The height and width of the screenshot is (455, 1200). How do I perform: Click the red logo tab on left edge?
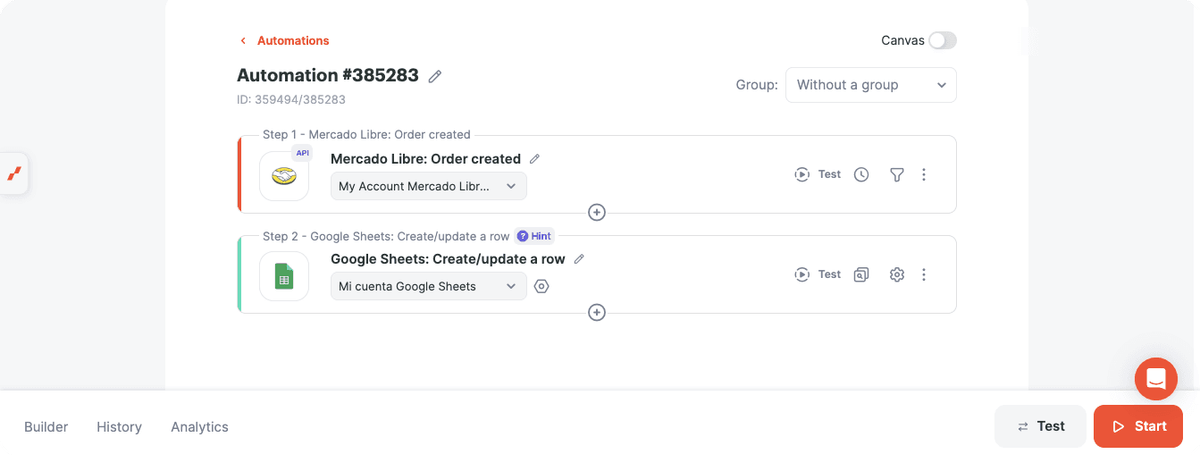coord(14,174)
